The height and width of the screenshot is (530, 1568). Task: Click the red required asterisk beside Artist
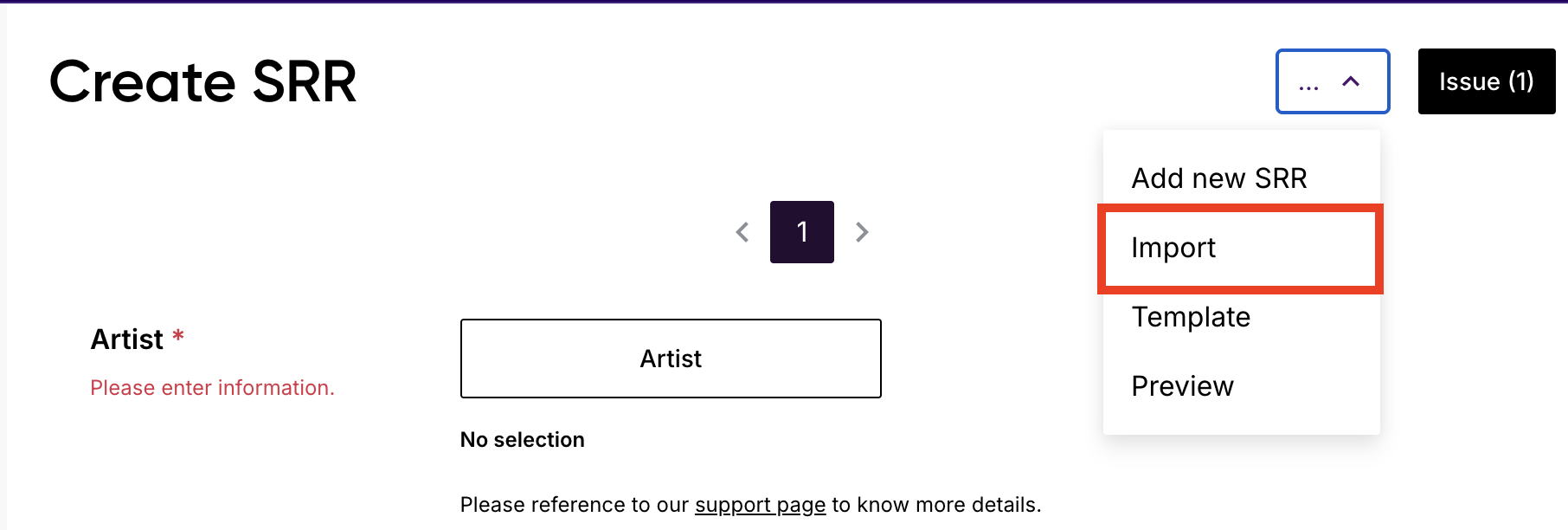tap(178, 335)
